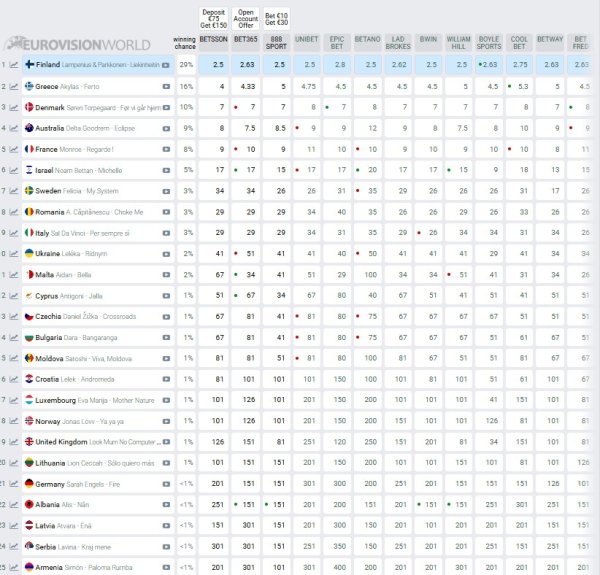Open the odds history chart for Sweden

tap(14, 191)
